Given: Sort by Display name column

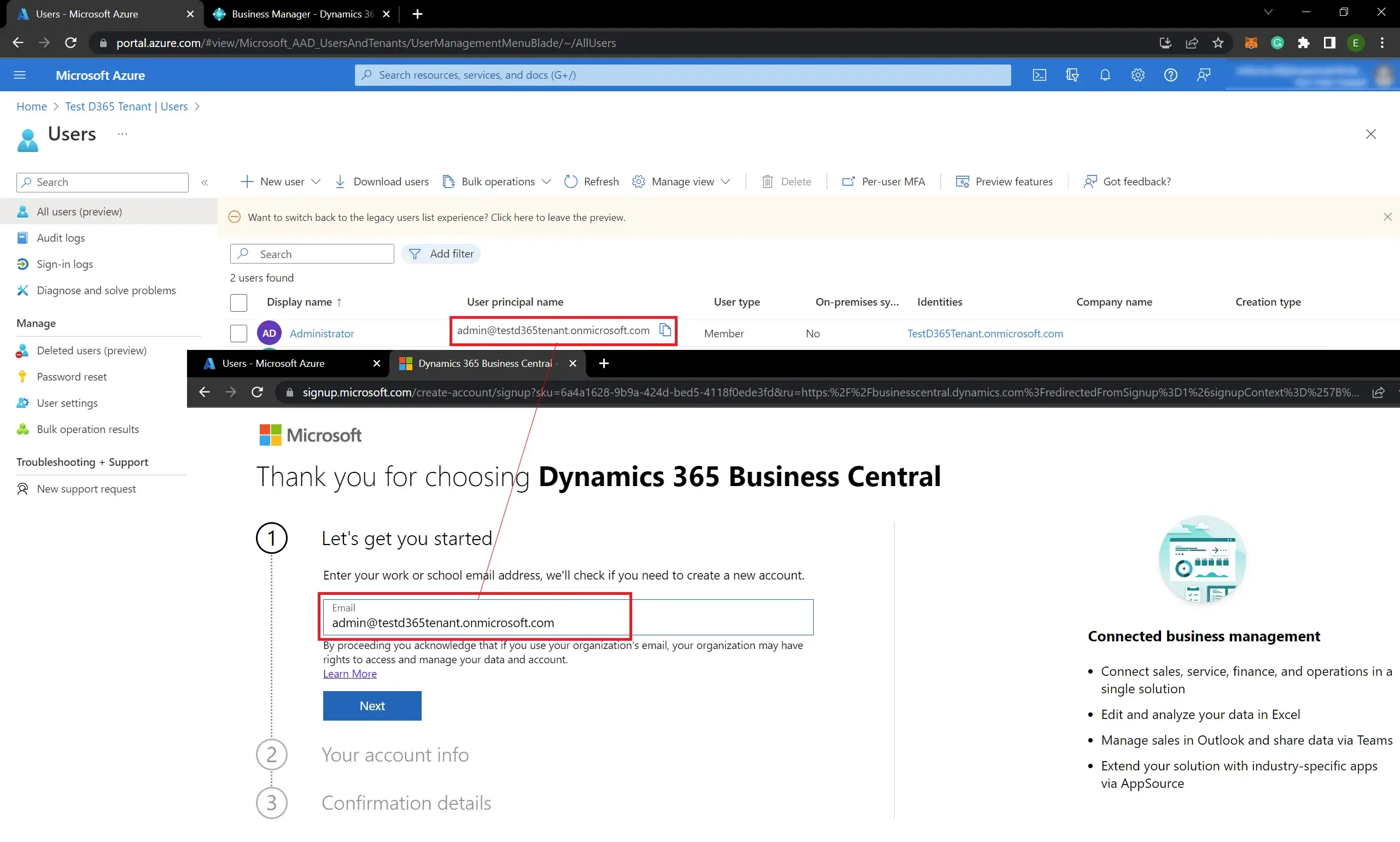Looking at the screenshot, I should (x=304, y=302).
